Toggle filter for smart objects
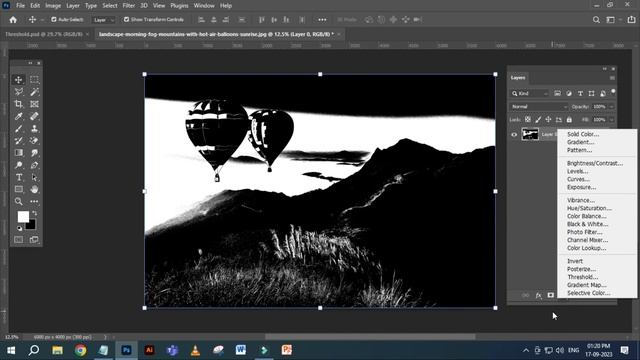The image size is (640, 360). (603, 94)
